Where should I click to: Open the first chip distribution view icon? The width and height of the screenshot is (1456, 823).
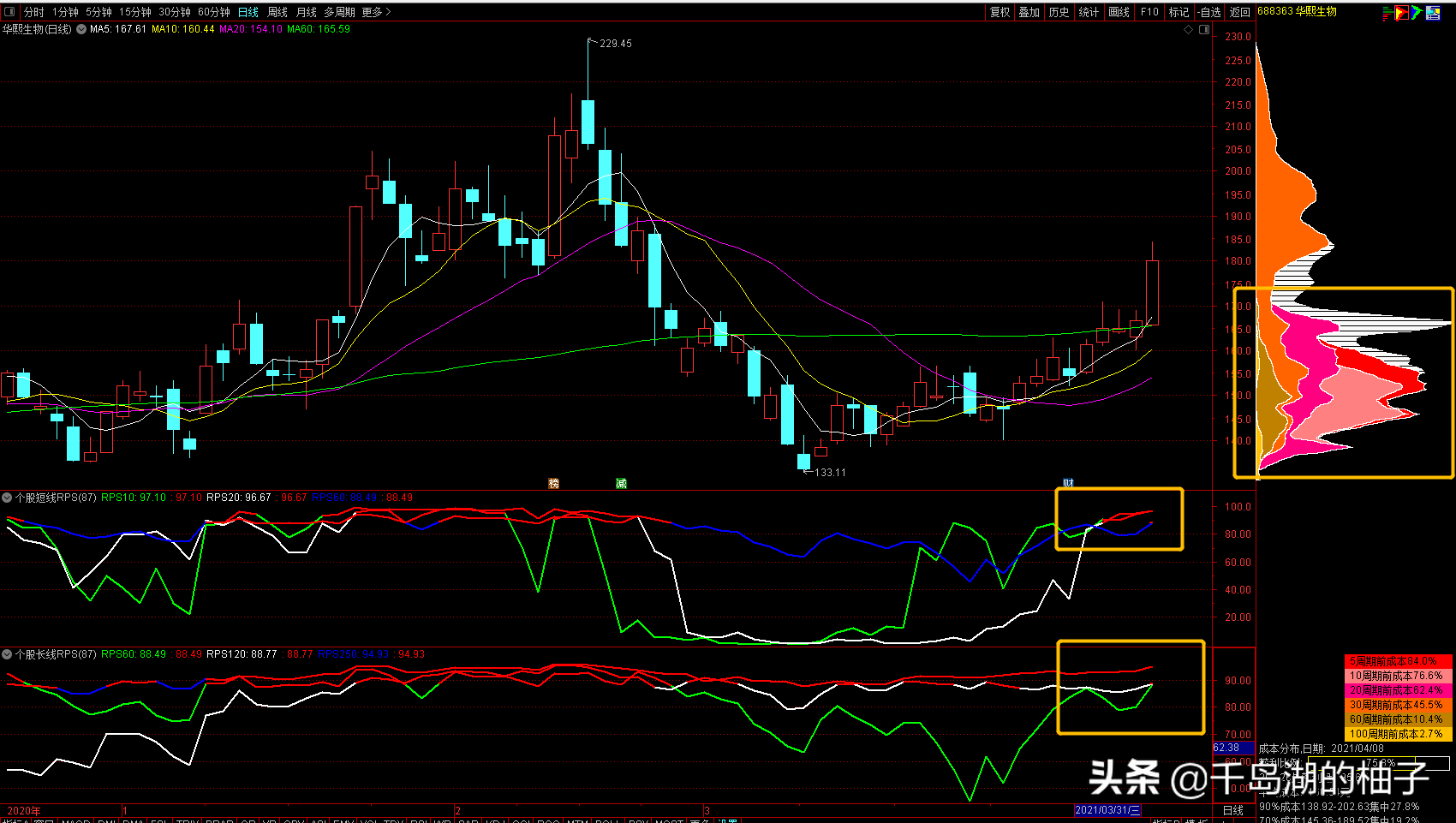point(1387,13)
